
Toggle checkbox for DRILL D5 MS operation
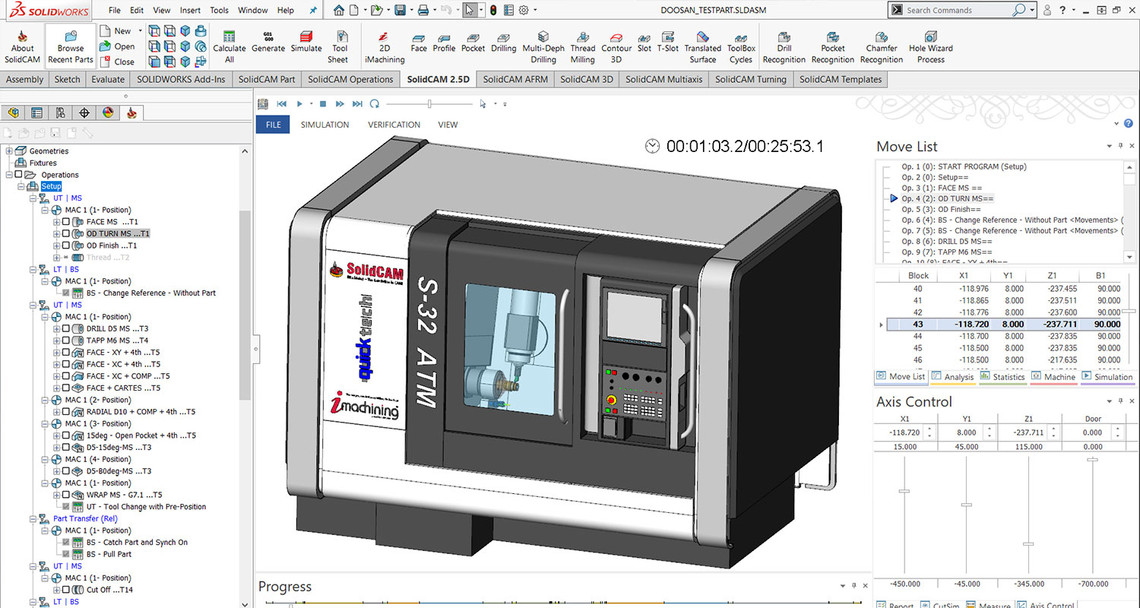coord(66,329)
